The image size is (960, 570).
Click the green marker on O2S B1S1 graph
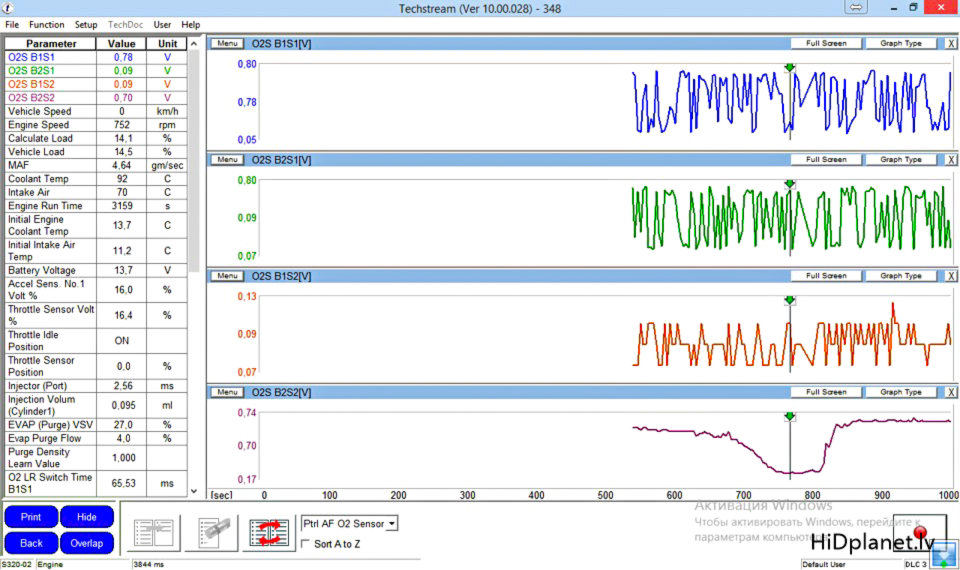click(789, 68)
